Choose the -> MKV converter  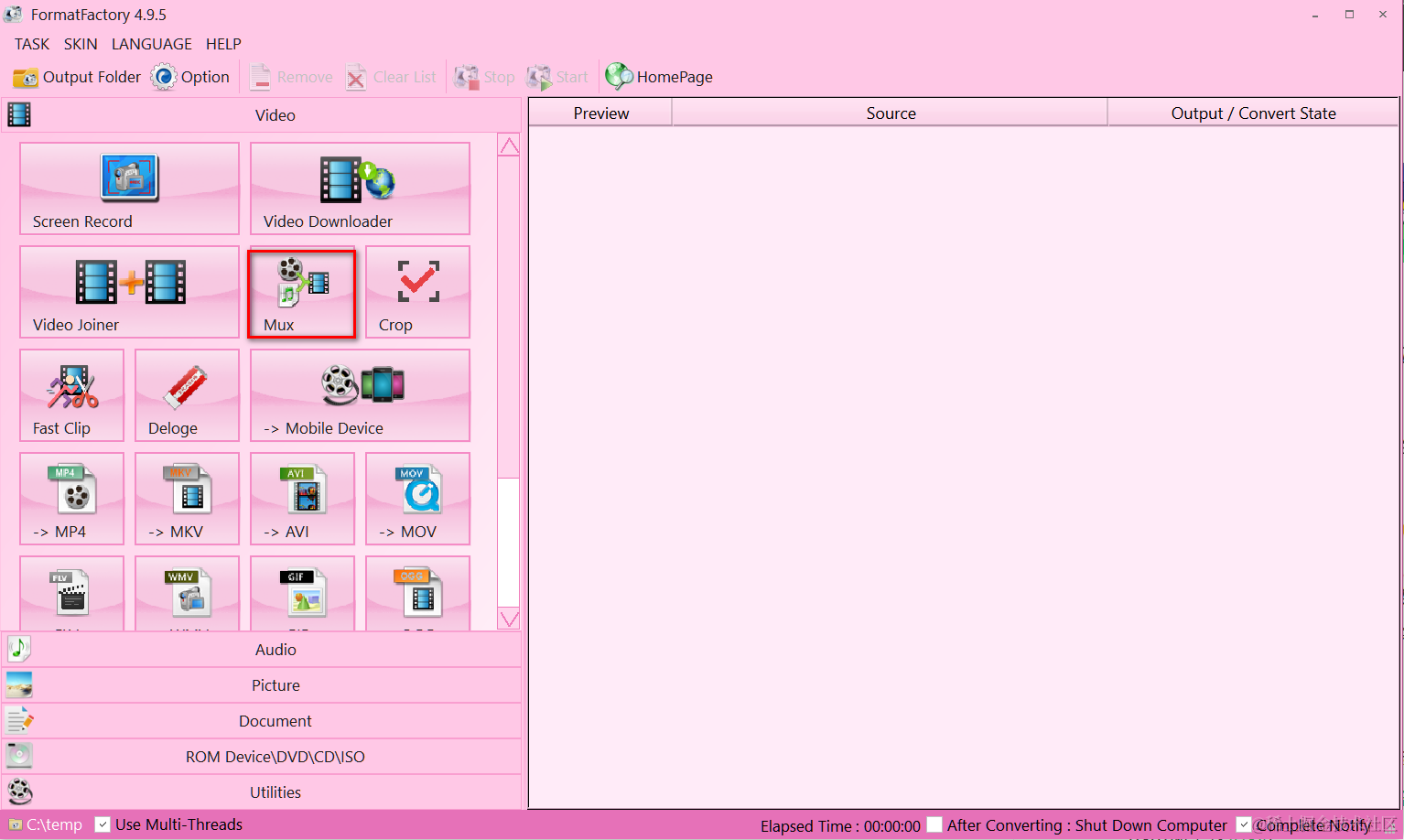coord(187,499)
